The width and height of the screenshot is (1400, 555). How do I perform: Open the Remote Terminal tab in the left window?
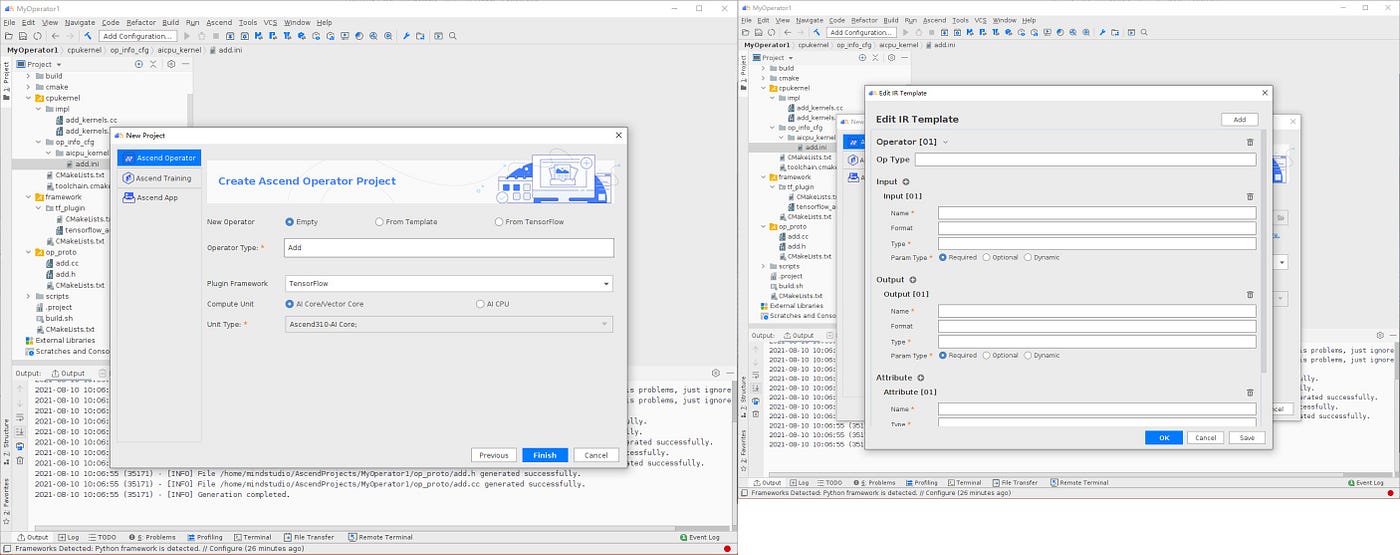(380, 537)
